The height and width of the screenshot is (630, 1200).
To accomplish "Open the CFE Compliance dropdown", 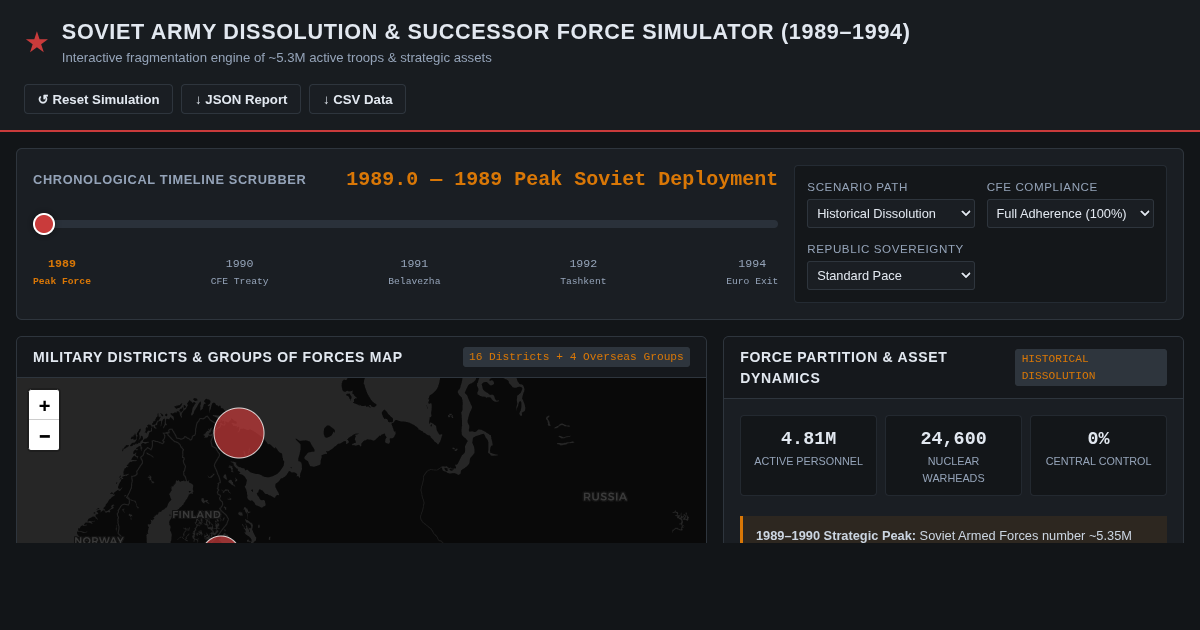I will 1070,213.
